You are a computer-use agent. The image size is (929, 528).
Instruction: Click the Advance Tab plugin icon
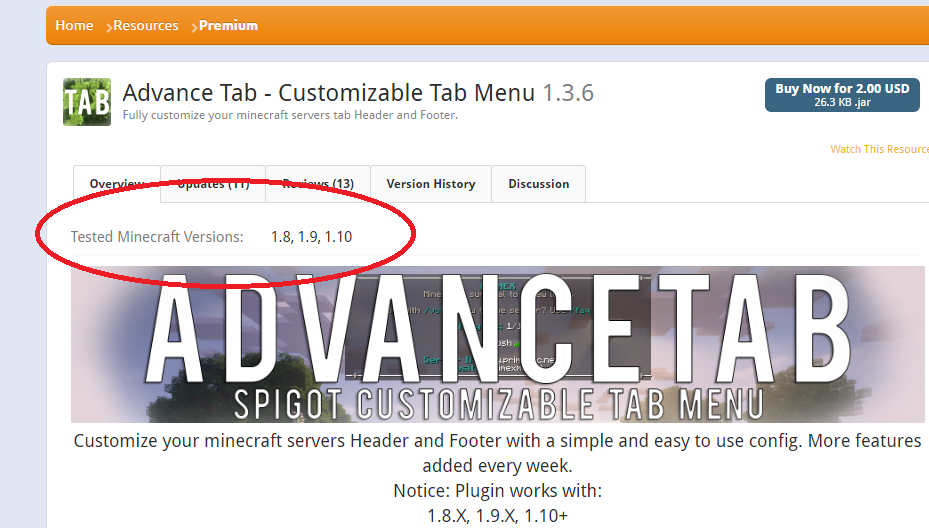pos(87,102)
